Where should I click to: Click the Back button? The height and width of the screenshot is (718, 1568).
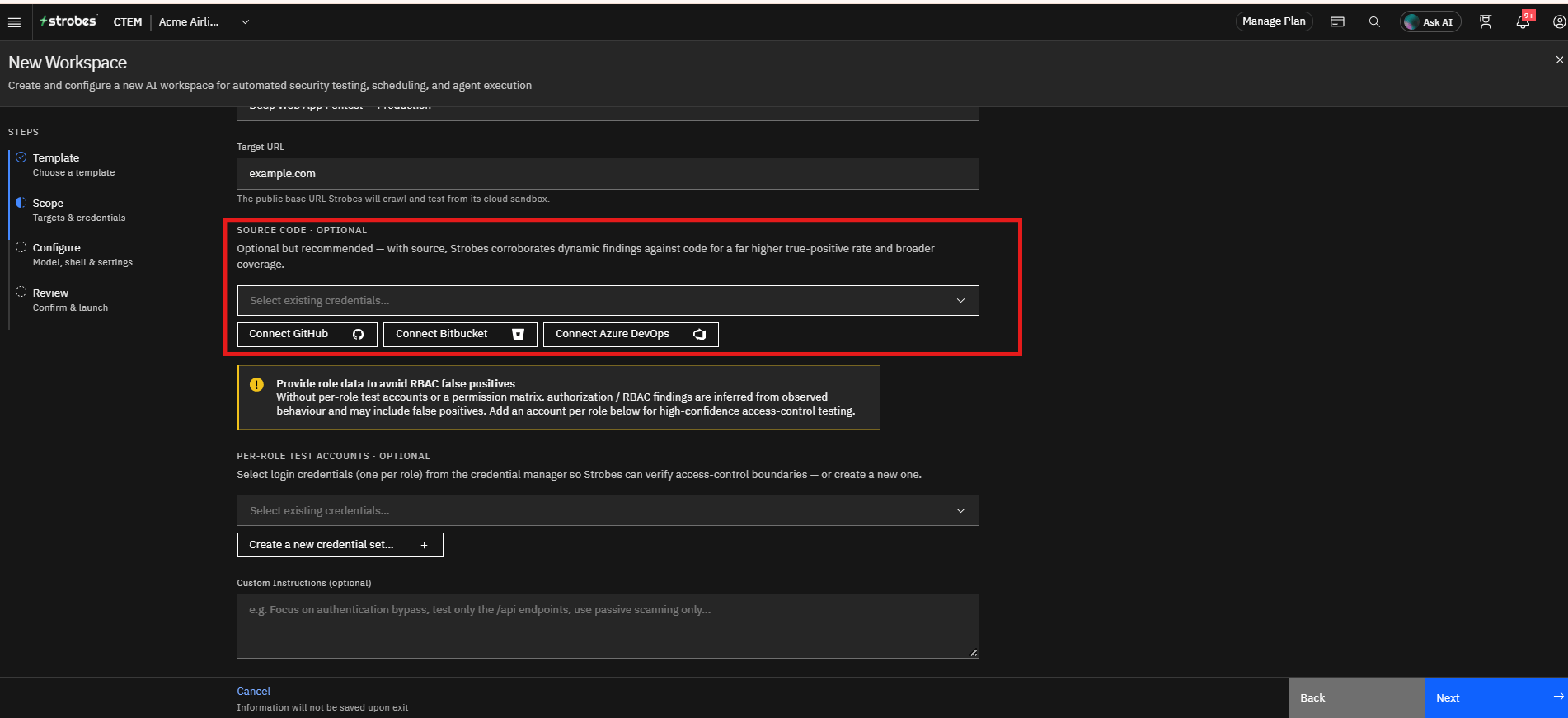point(1356,698)
